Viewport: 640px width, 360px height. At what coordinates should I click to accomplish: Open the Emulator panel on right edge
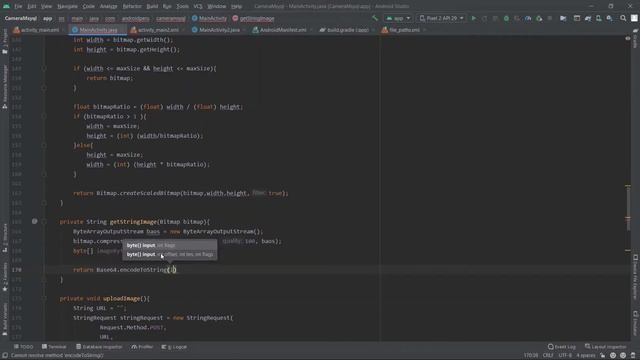click(636, 323)
